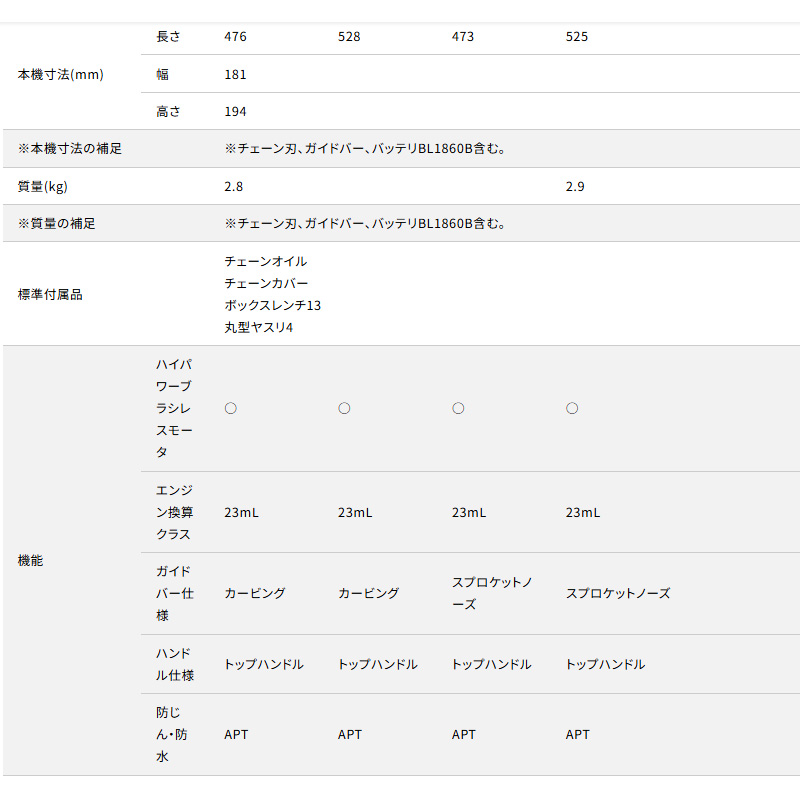Select the height value 194
800x800 pixels.
point(235,111)
